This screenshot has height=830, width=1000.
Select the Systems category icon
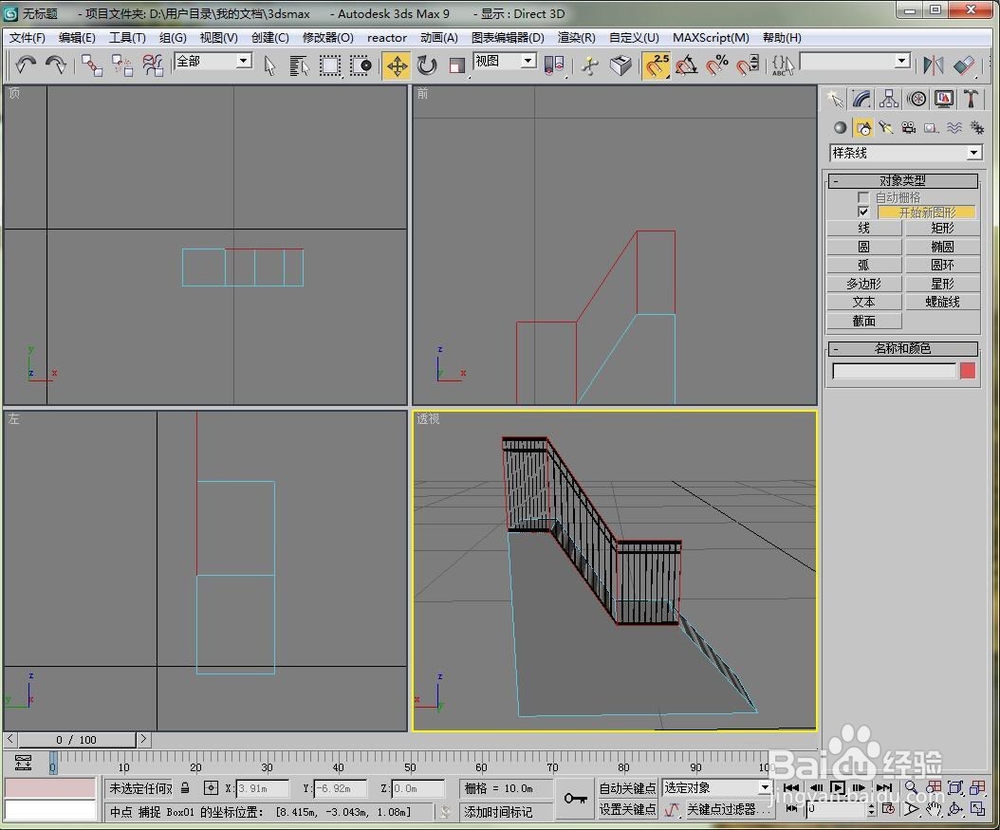click(976, 128)
